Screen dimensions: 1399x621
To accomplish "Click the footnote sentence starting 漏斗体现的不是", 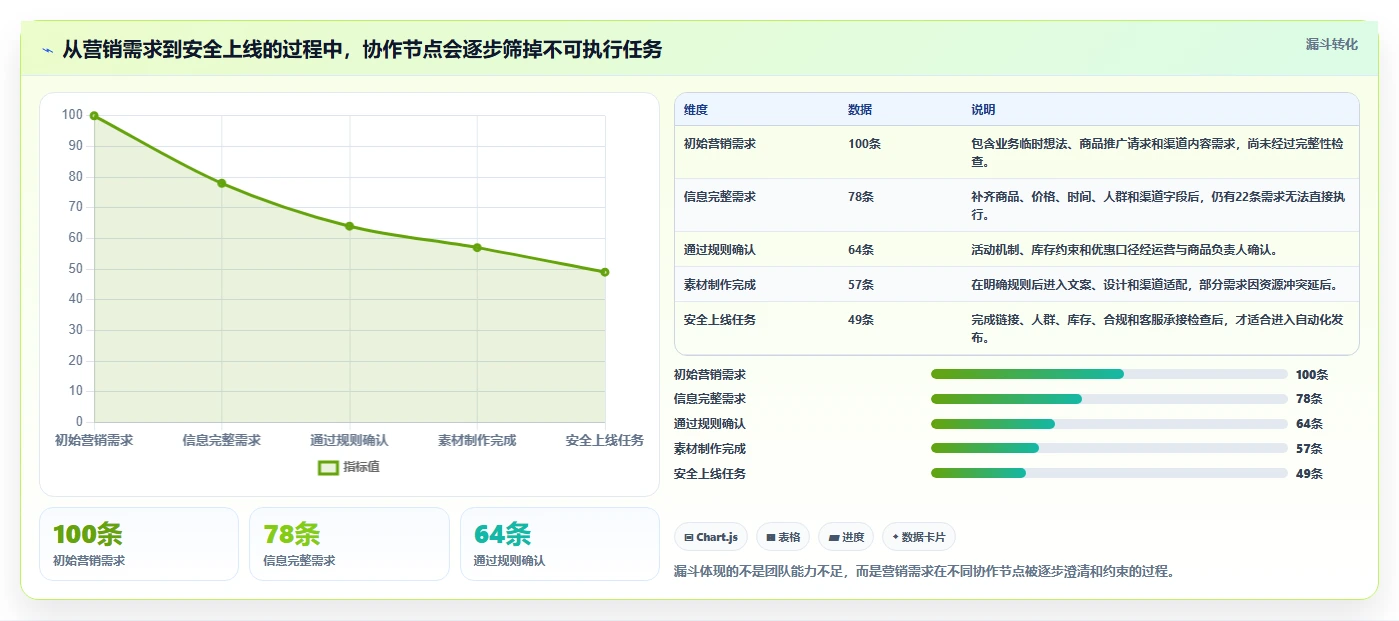I will [x=924, y=572].
